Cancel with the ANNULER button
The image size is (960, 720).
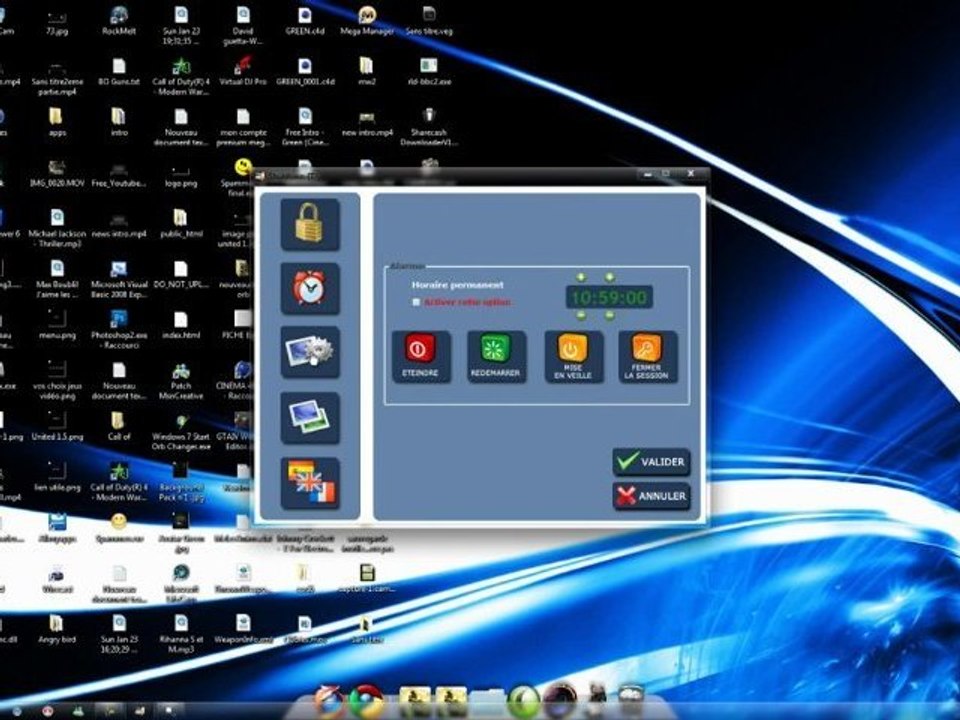click(x=651, y=496)
